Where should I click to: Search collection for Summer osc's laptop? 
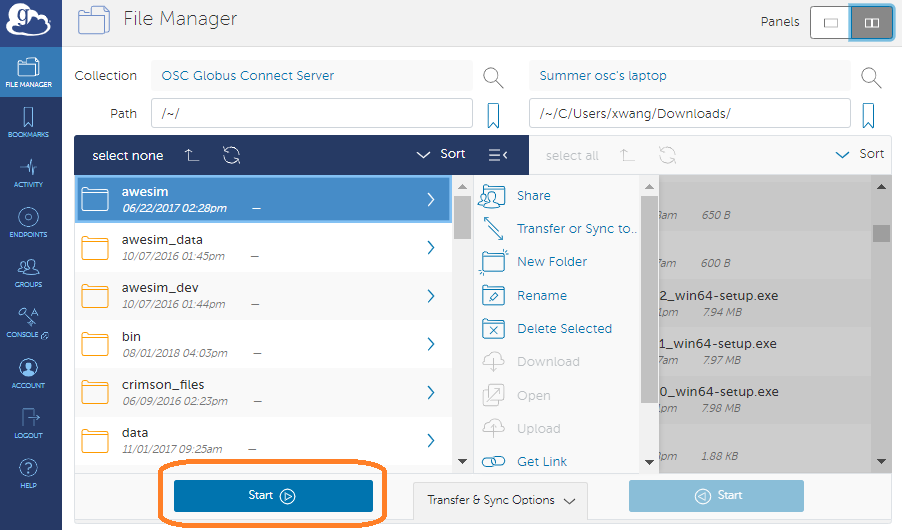pyautogui.click(x=871, y=77)
